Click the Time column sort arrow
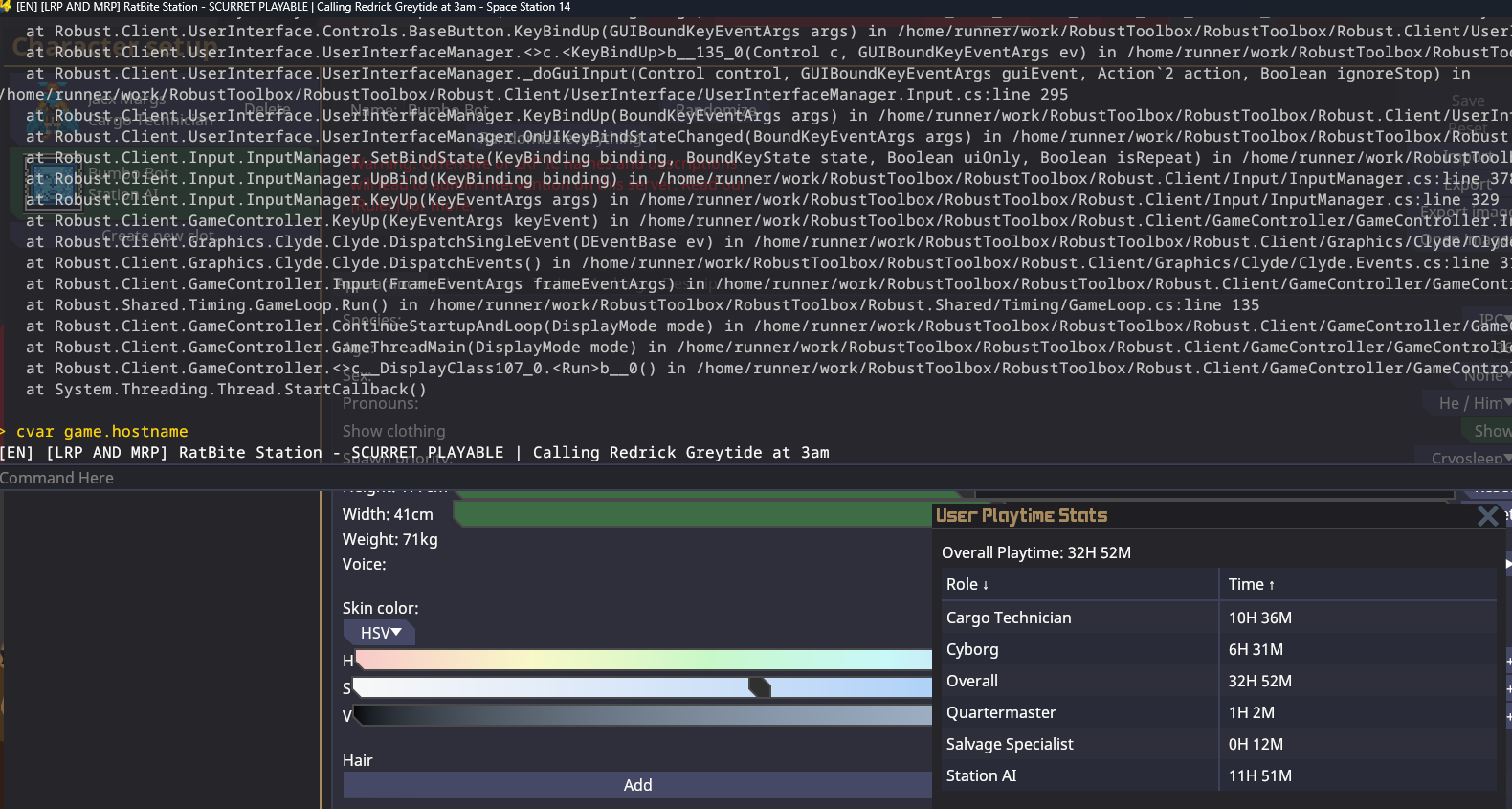The width and height of the screenshot is (1512, 809). click(1271, 585)
